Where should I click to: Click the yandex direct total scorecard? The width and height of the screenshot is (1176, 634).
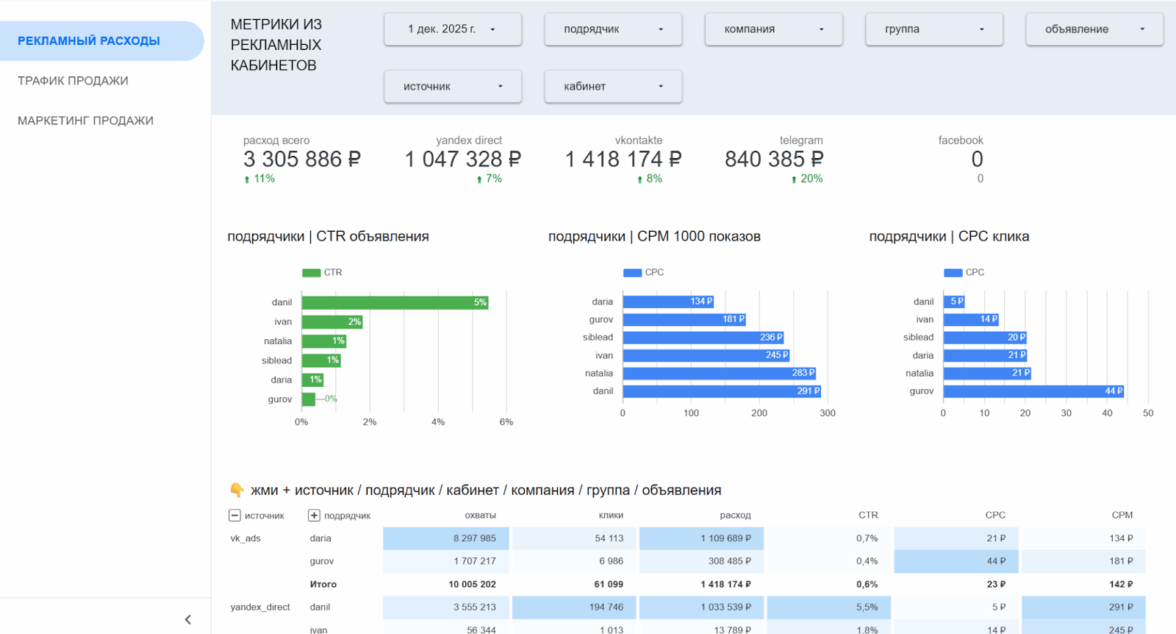[x=462, y=159]
